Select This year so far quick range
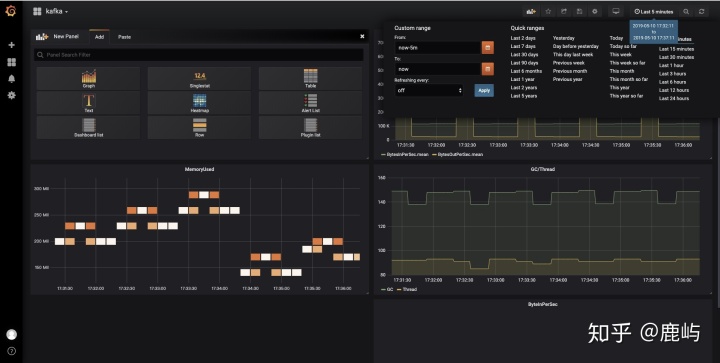The width and height of the screenshot is (720, 363). (x=626, y=96)
